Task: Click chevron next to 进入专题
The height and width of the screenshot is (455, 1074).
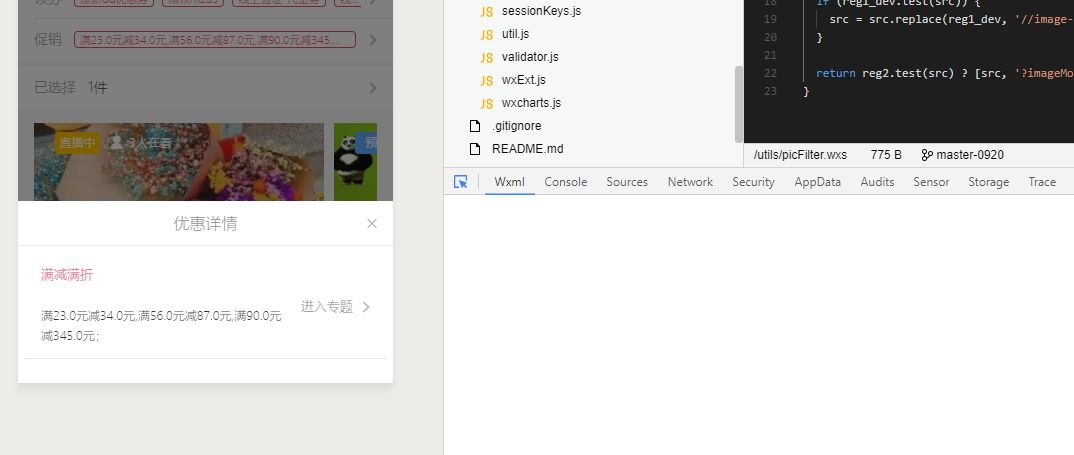Action: pyautogui.click(x=366, y=307)
